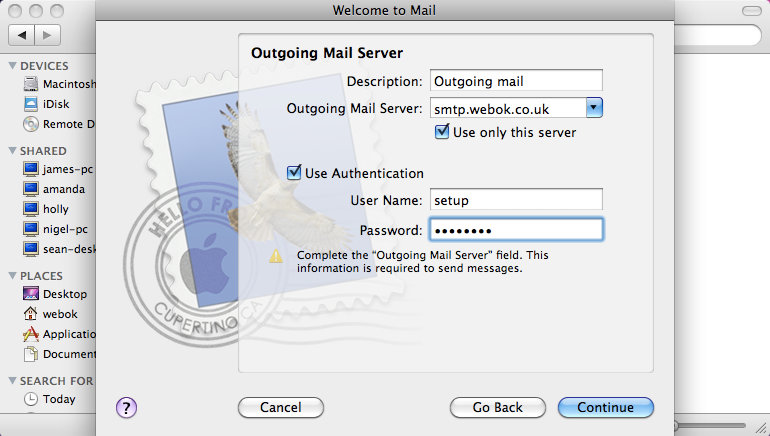Click the 'Password:' label text

391,230
